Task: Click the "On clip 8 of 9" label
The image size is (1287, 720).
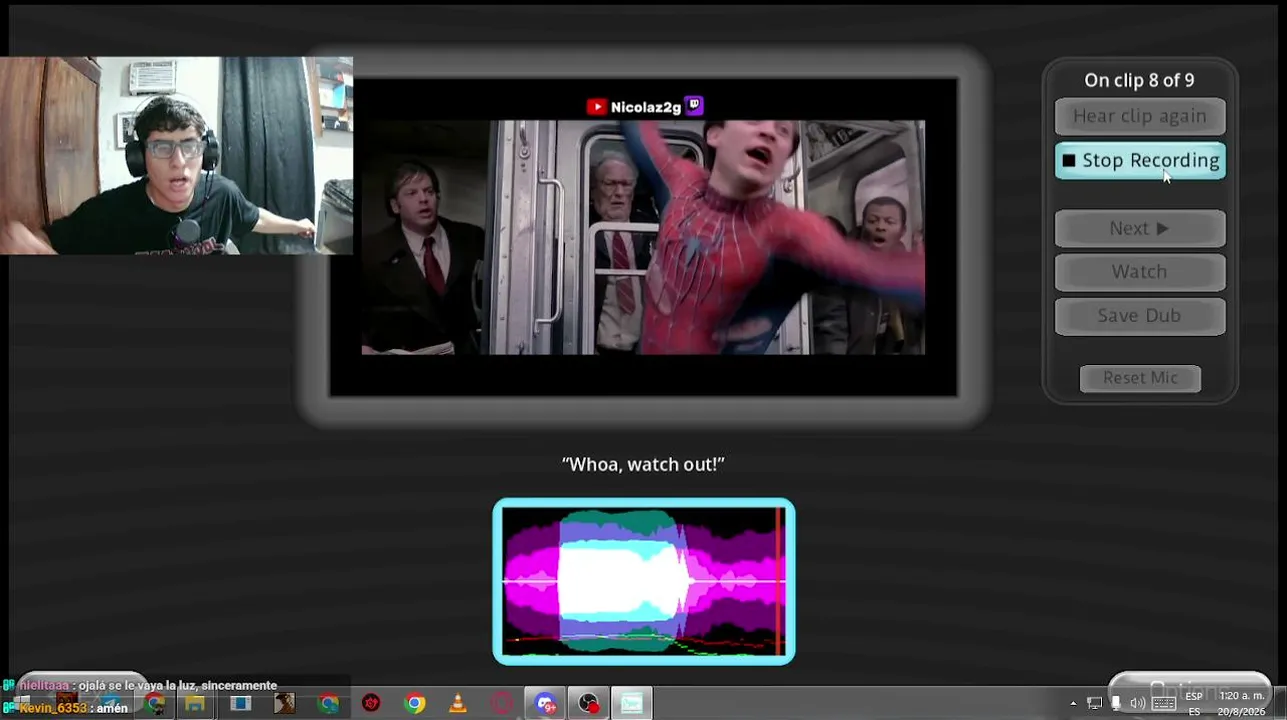Action: coord(1139,80)
